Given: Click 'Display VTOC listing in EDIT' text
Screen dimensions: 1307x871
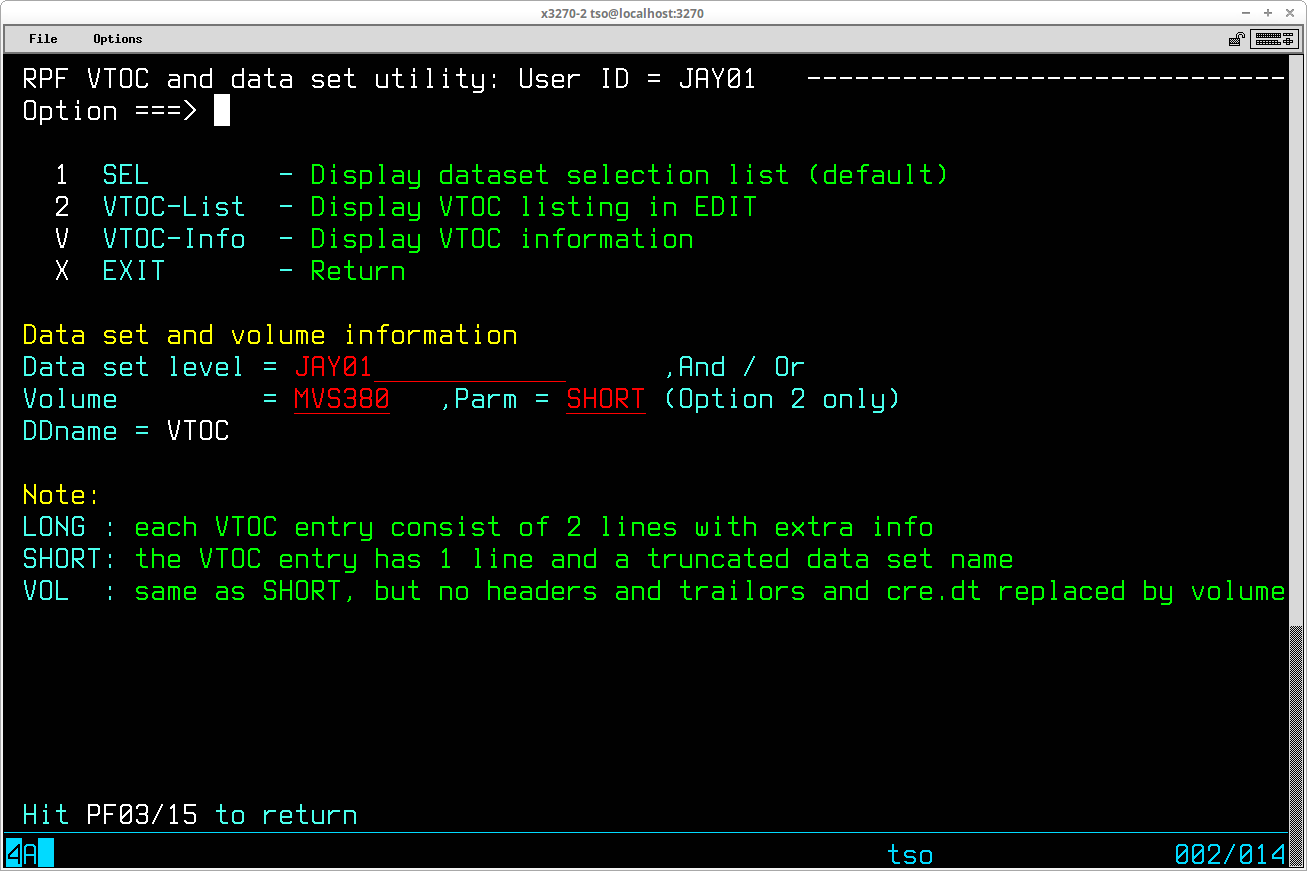Looking at the screenshot, I should click(x=533, y=207).
